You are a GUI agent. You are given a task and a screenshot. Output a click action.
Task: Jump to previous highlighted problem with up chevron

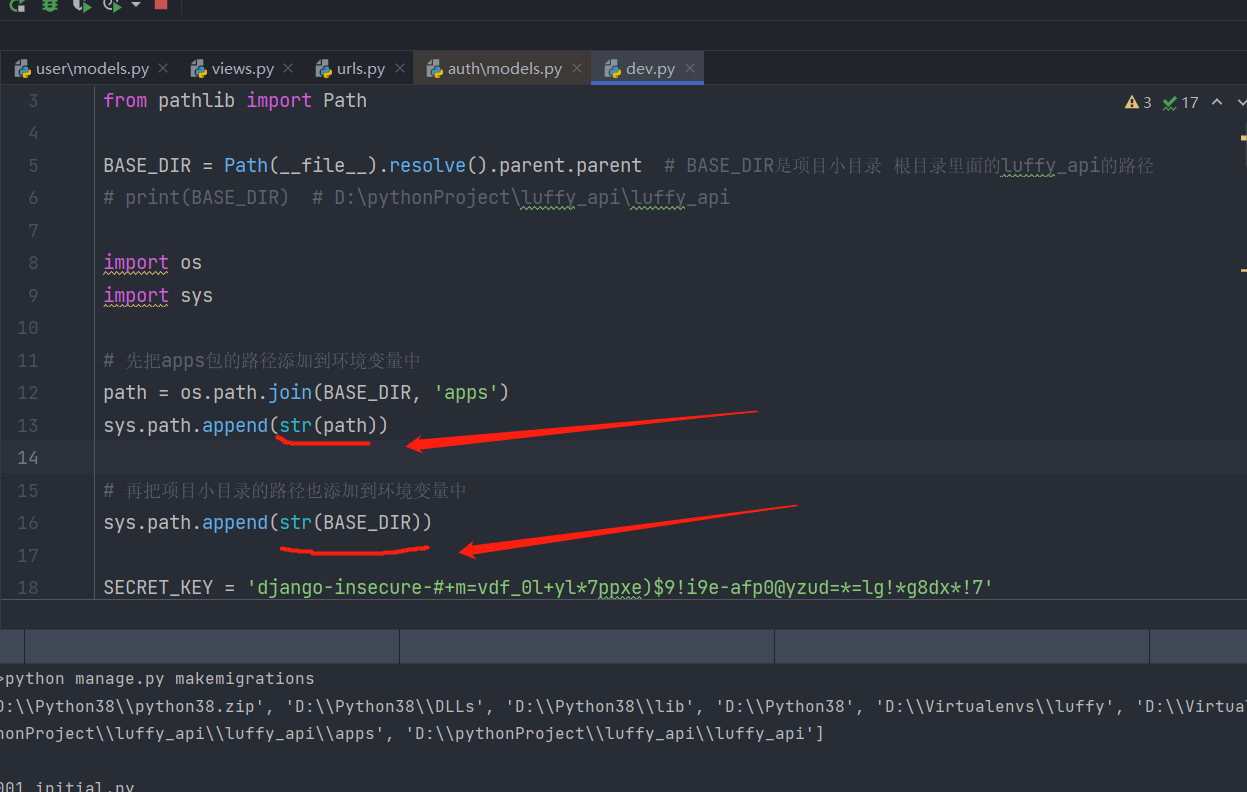1217,102
